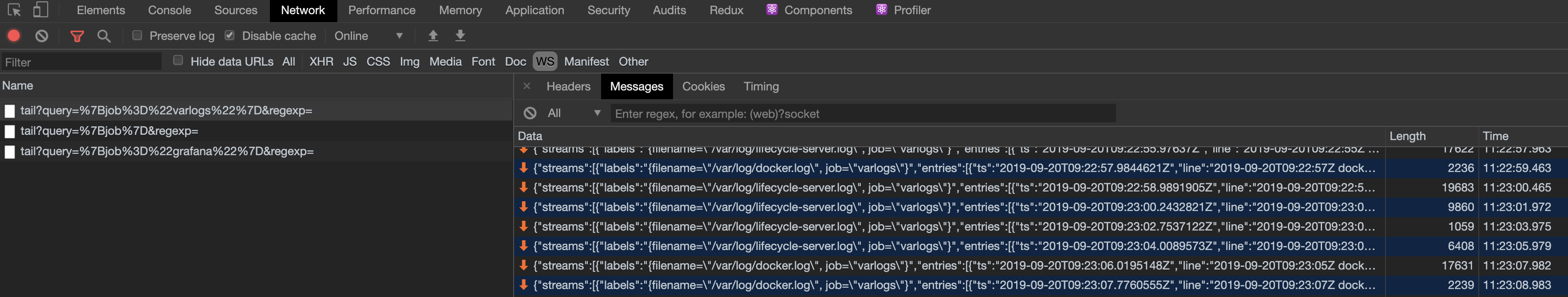Switch to the Elements panel tab
The image size is (1568, 297).
pyautogui.click(x=100, y=10)
